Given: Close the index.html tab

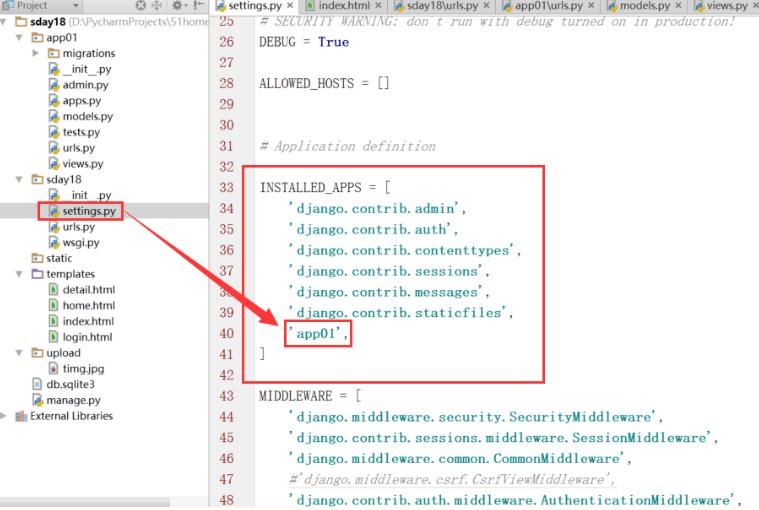Looking at the screenshot, I should click(x=378, y=5).
